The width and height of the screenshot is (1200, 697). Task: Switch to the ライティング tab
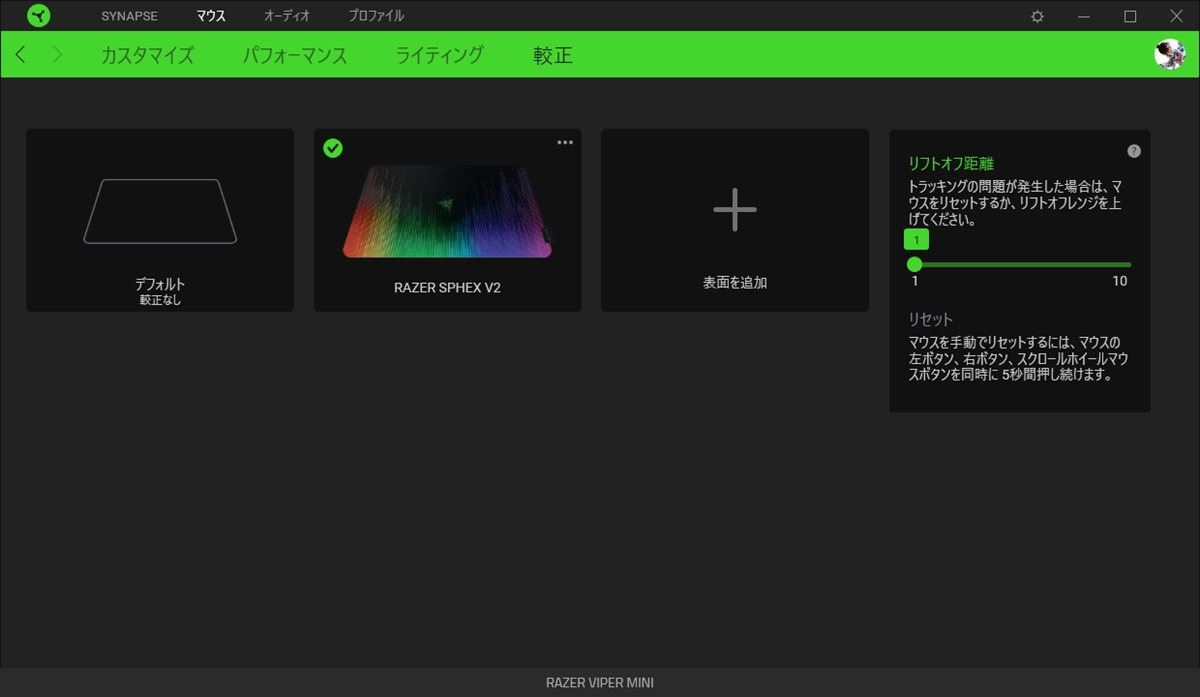(440, 55)
